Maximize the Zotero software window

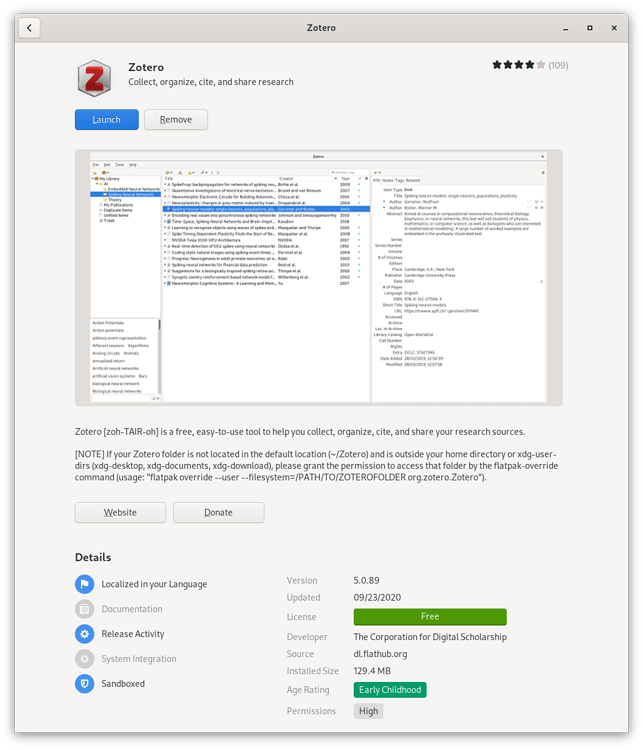pyautogui.click(x=590, y=28)
